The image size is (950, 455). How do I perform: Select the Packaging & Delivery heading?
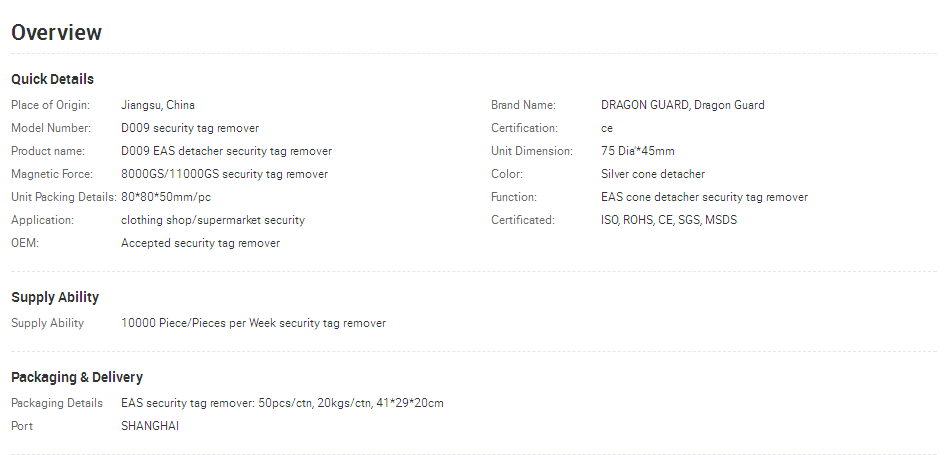(77, 377)
